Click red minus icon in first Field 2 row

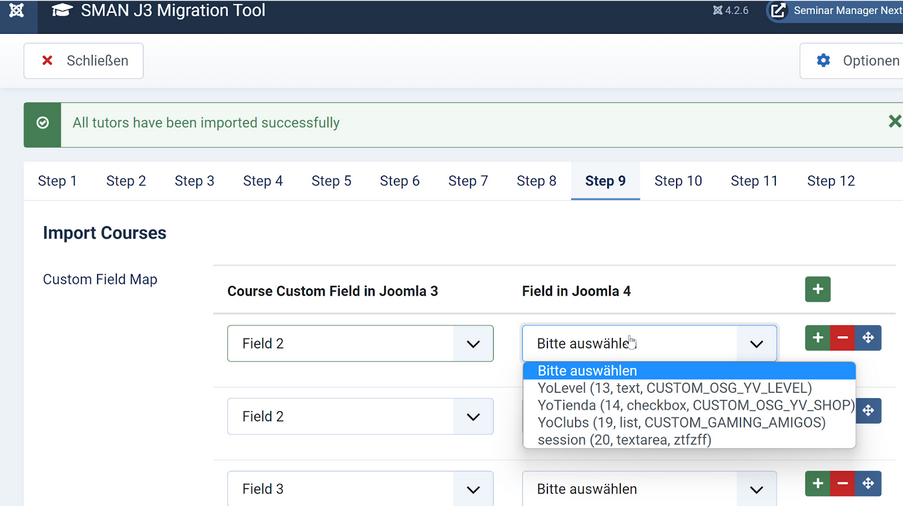(x=842, y=338)
